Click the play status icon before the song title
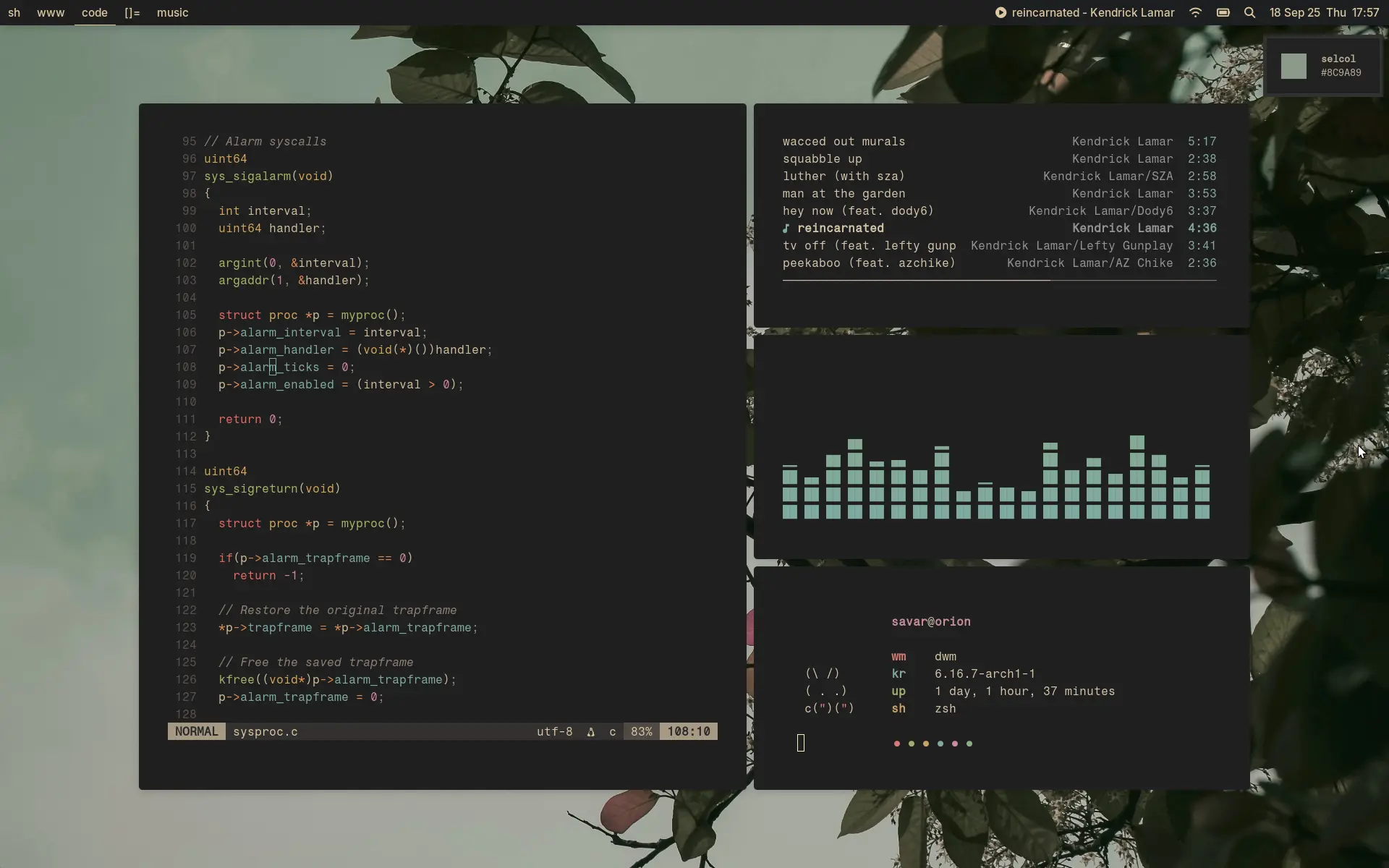 [1002, 12]
